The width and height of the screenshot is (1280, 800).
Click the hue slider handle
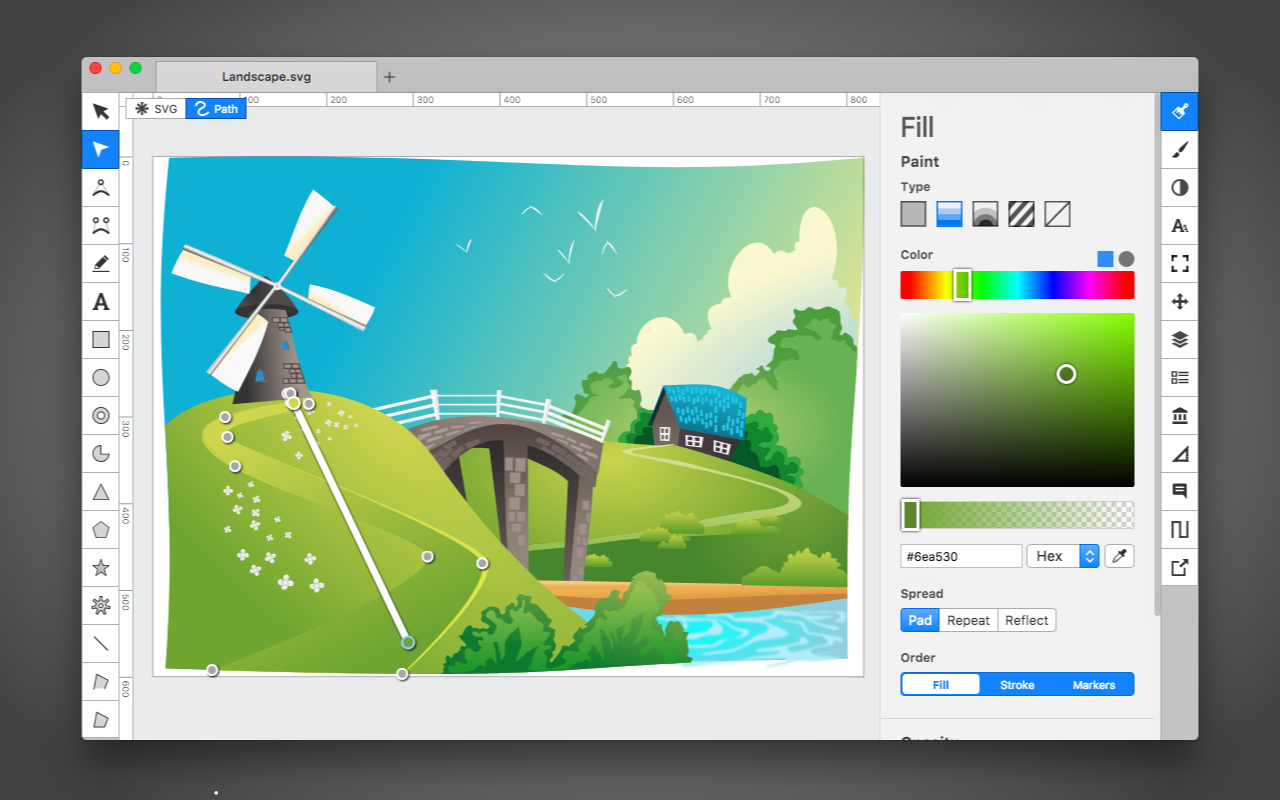(x=962, y=285)
